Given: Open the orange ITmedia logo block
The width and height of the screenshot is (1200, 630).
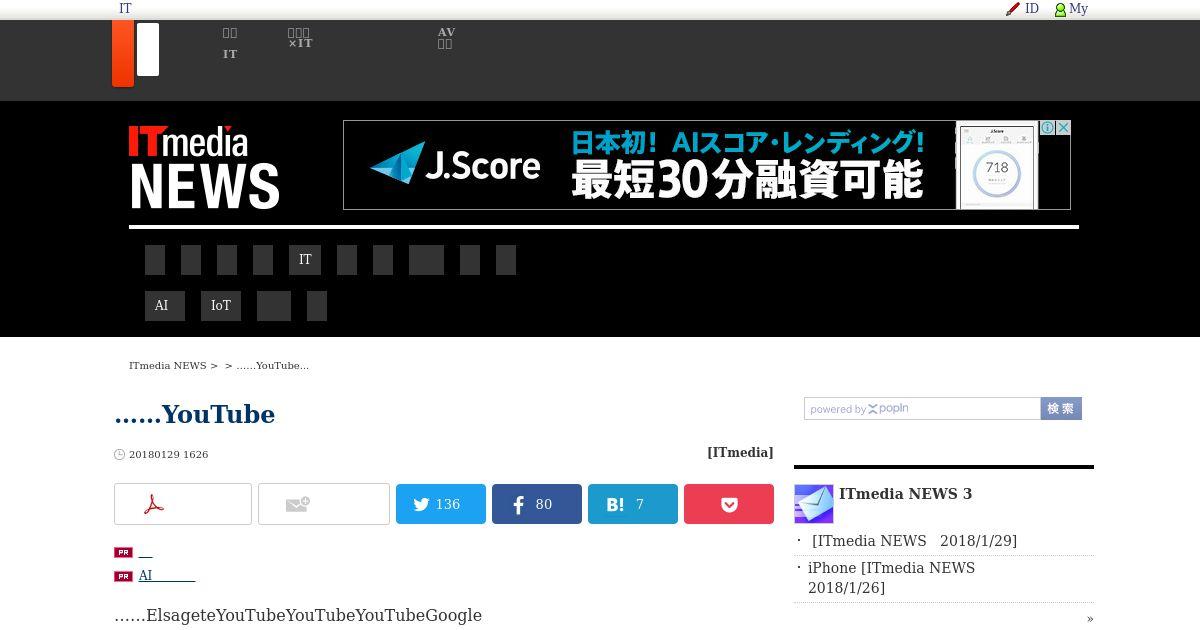Looking at the screenshot, I should pyautogui.click(x=123, y=53).
